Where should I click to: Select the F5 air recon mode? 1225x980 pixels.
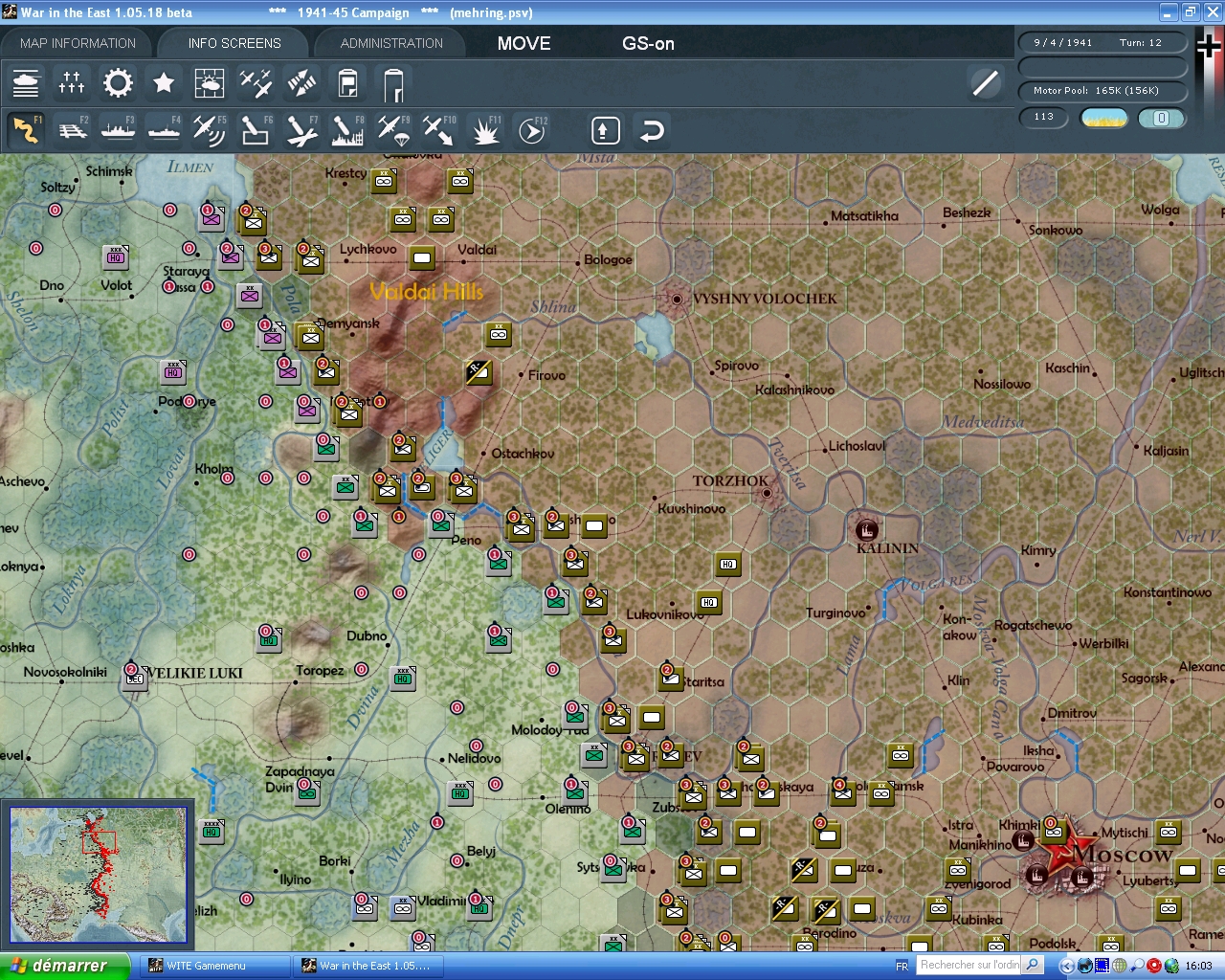(210, 130)
